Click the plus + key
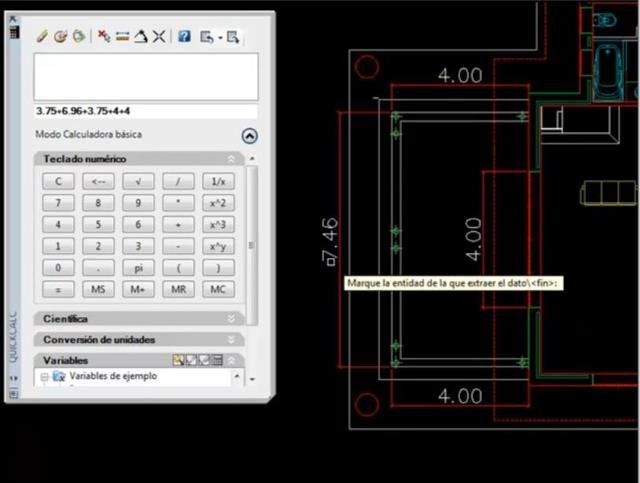640x483 pixels. pyautogui.click(x=178, y=225)
